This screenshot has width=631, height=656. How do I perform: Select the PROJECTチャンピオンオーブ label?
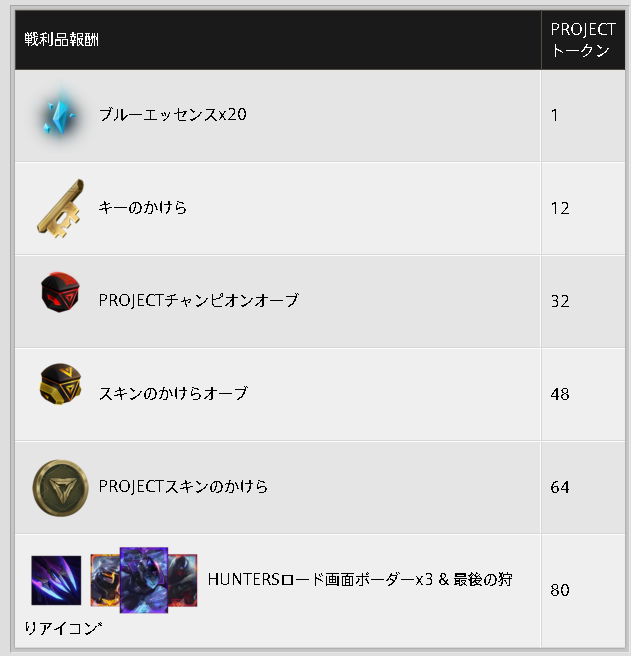198,300
